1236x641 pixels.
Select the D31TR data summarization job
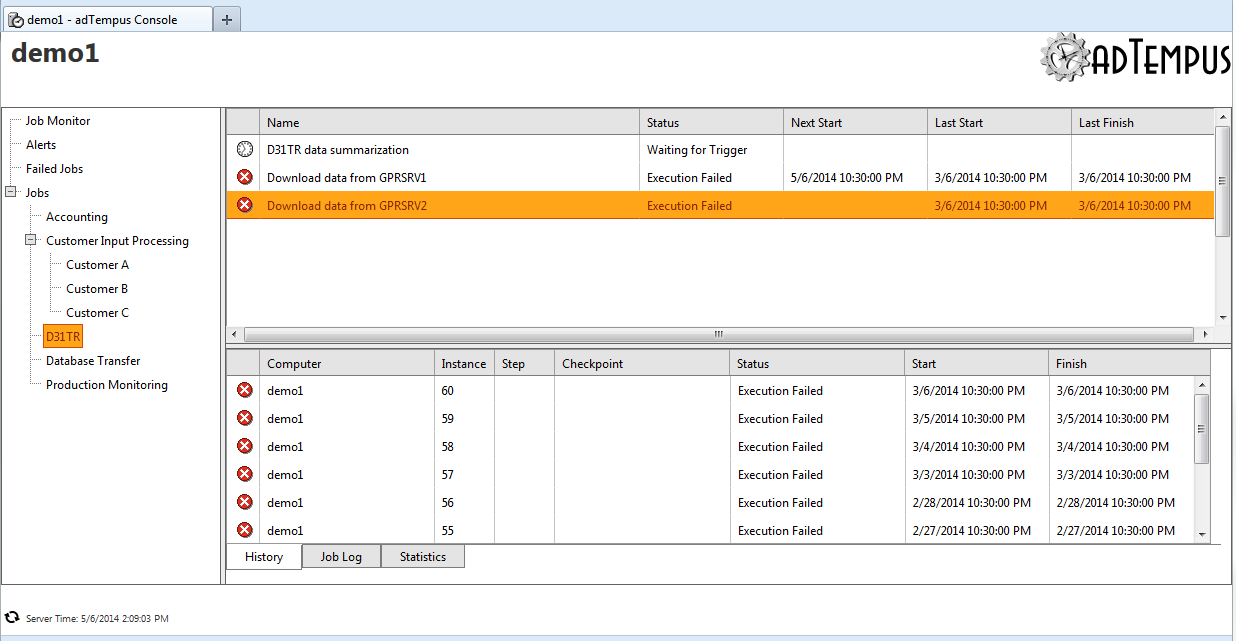[720, 150]
